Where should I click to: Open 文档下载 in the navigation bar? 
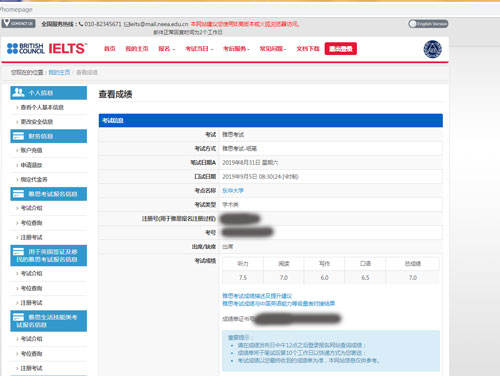pos(308,49)
